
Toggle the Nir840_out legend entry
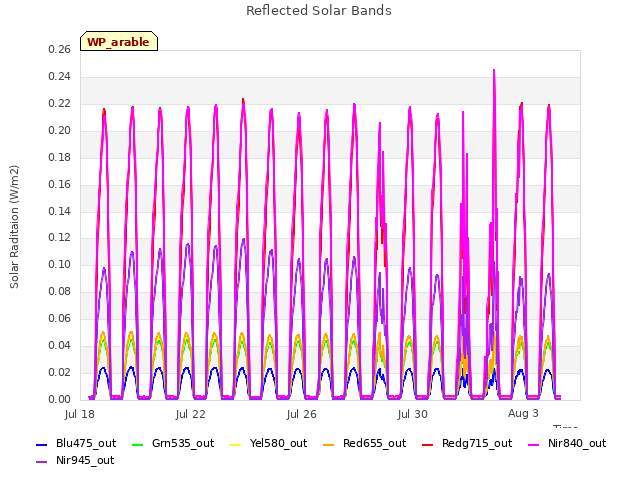point(567,444)
